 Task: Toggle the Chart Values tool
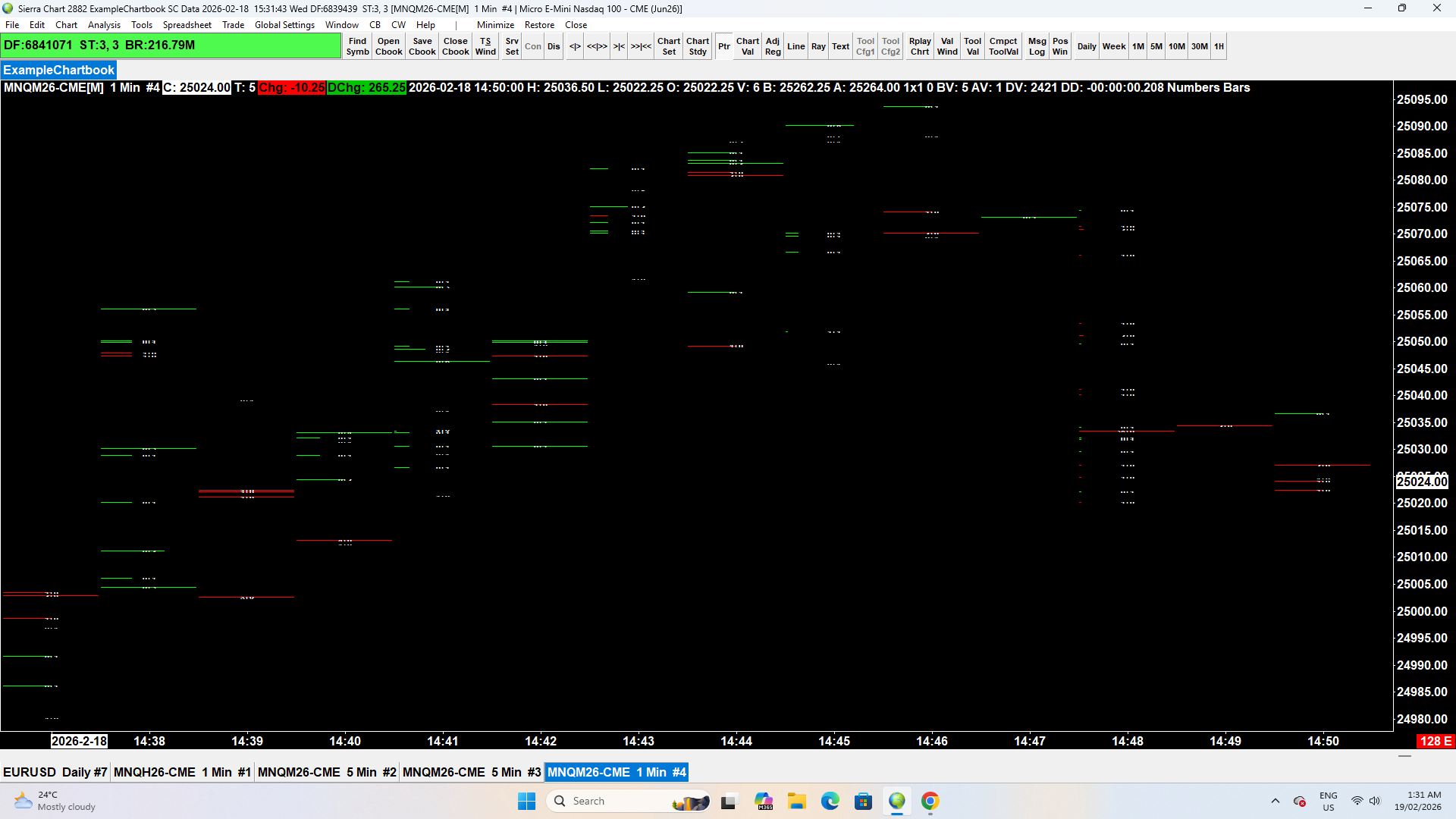point(747,46)
